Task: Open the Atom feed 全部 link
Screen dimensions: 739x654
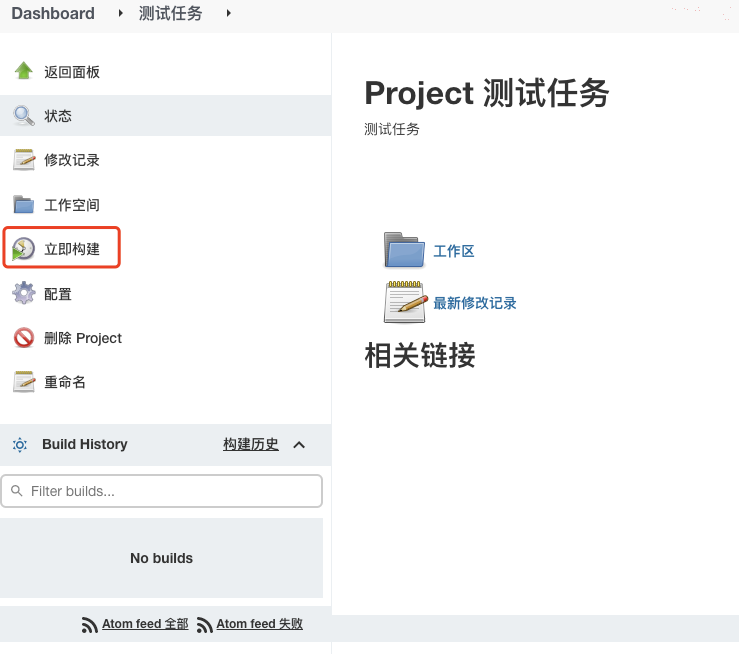Action: click(145, 624)
